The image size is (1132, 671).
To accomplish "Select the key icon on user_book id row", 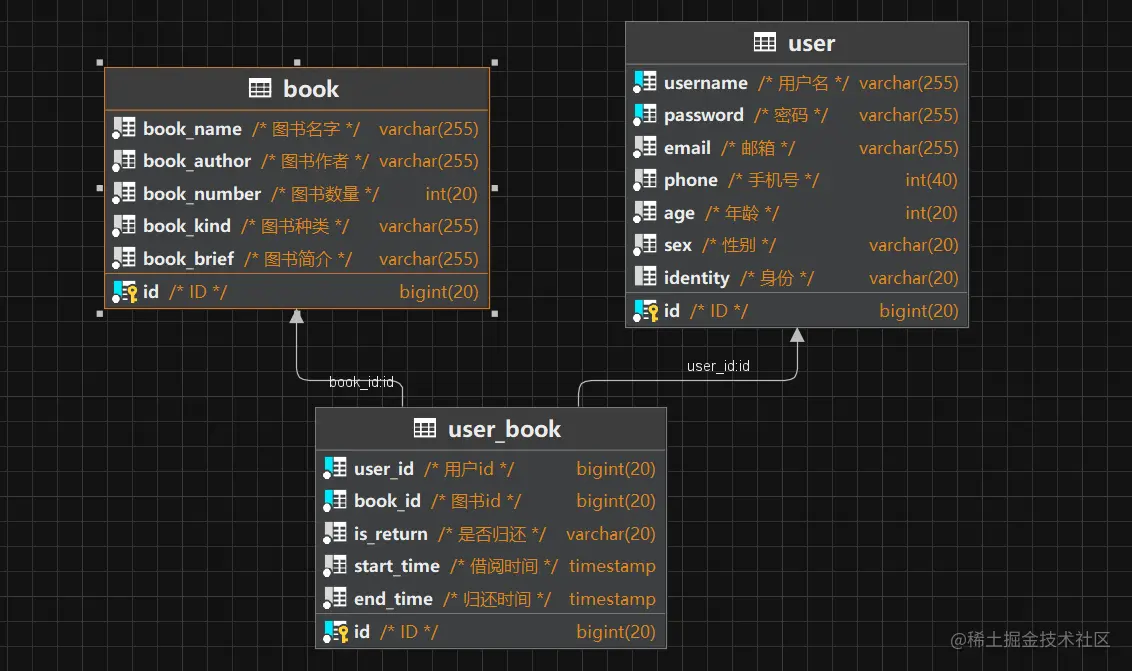I will (x=334, y=631).
